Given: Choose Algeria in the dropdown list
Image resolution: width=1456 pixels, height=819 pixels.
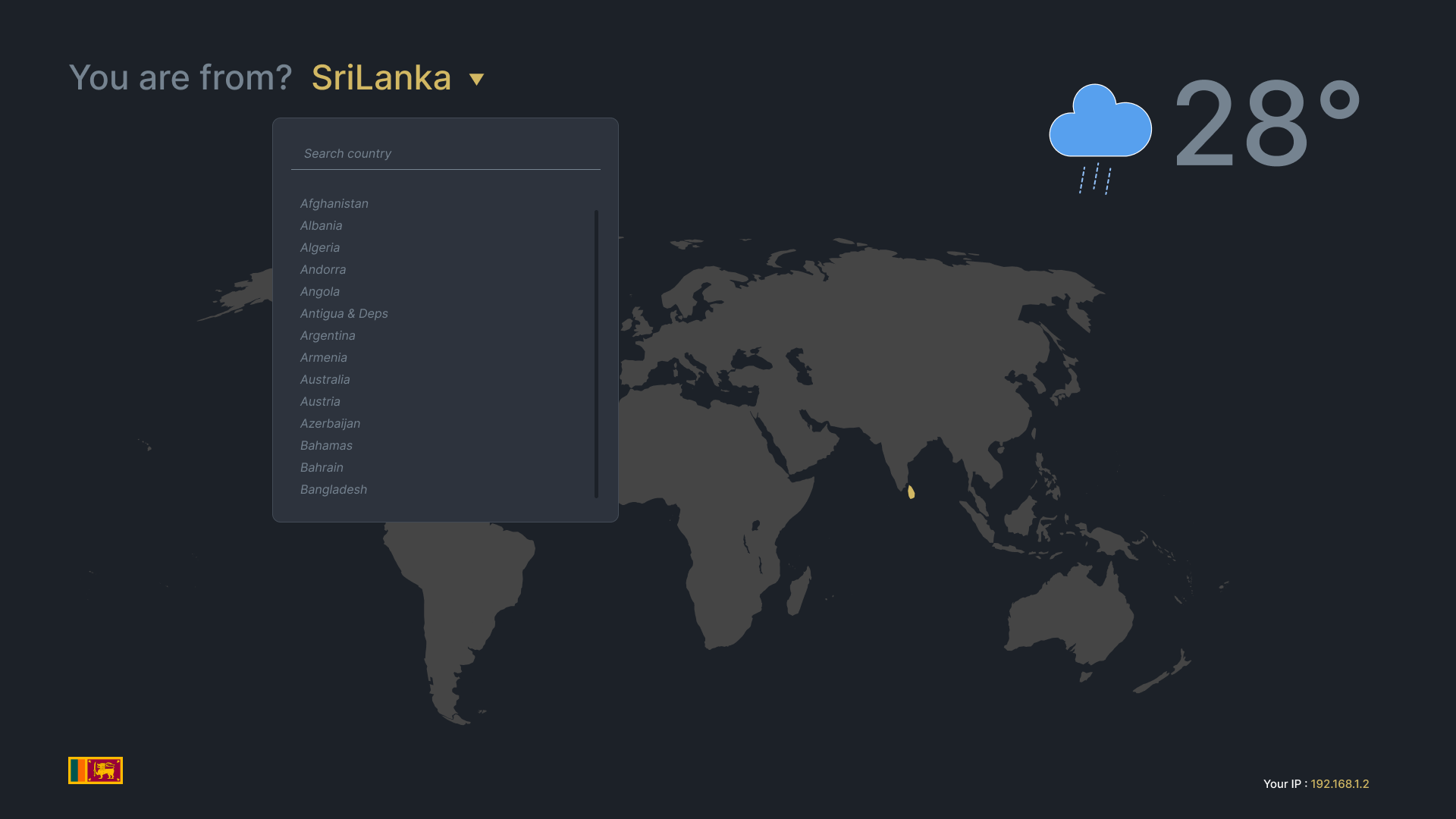Looking at the screenshot, I should [320, 247].
